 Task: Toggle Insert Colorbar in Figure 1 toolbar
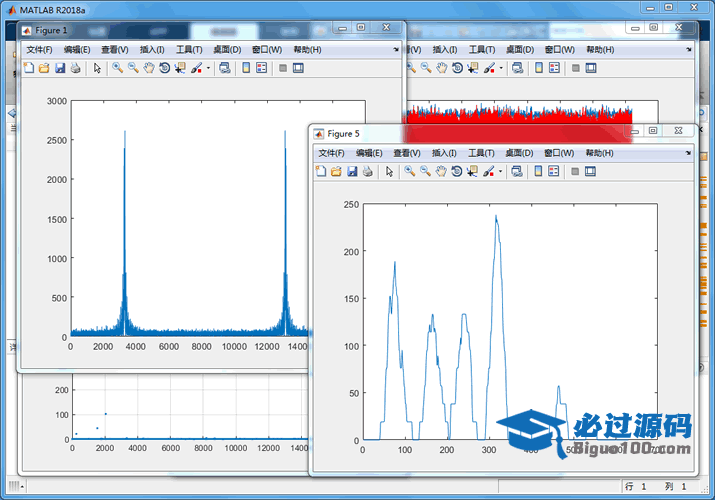point(245,68)
